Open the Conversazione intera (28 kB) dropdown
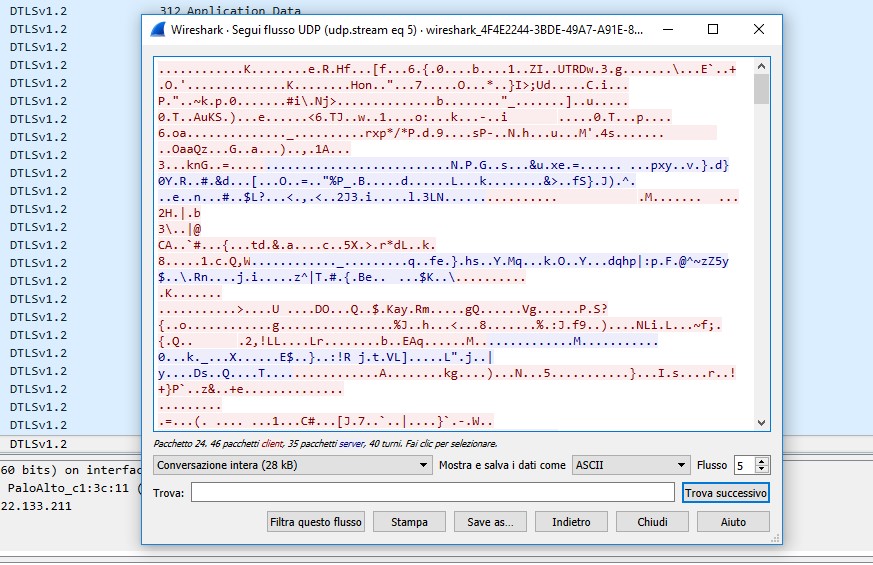The width and height of the screenshot is (873, 565). (x=293, y=465)
